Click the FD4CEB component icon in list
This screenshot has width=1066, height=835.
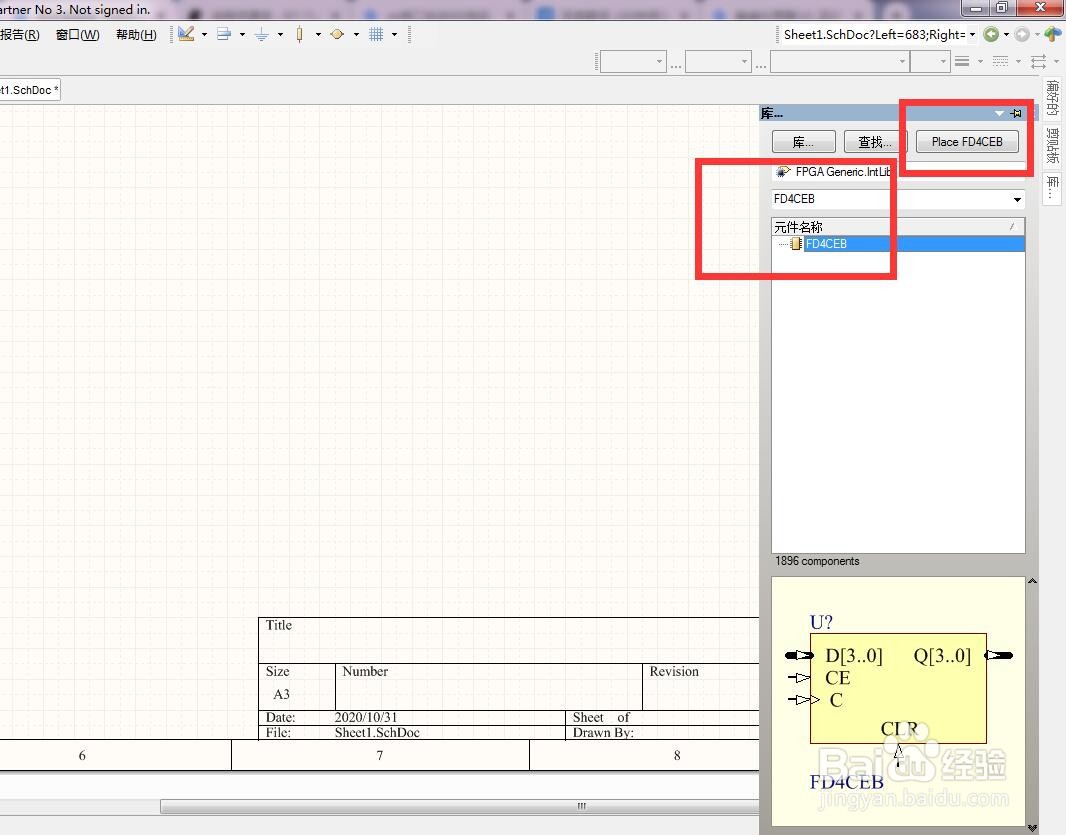[x=795, y=243]
